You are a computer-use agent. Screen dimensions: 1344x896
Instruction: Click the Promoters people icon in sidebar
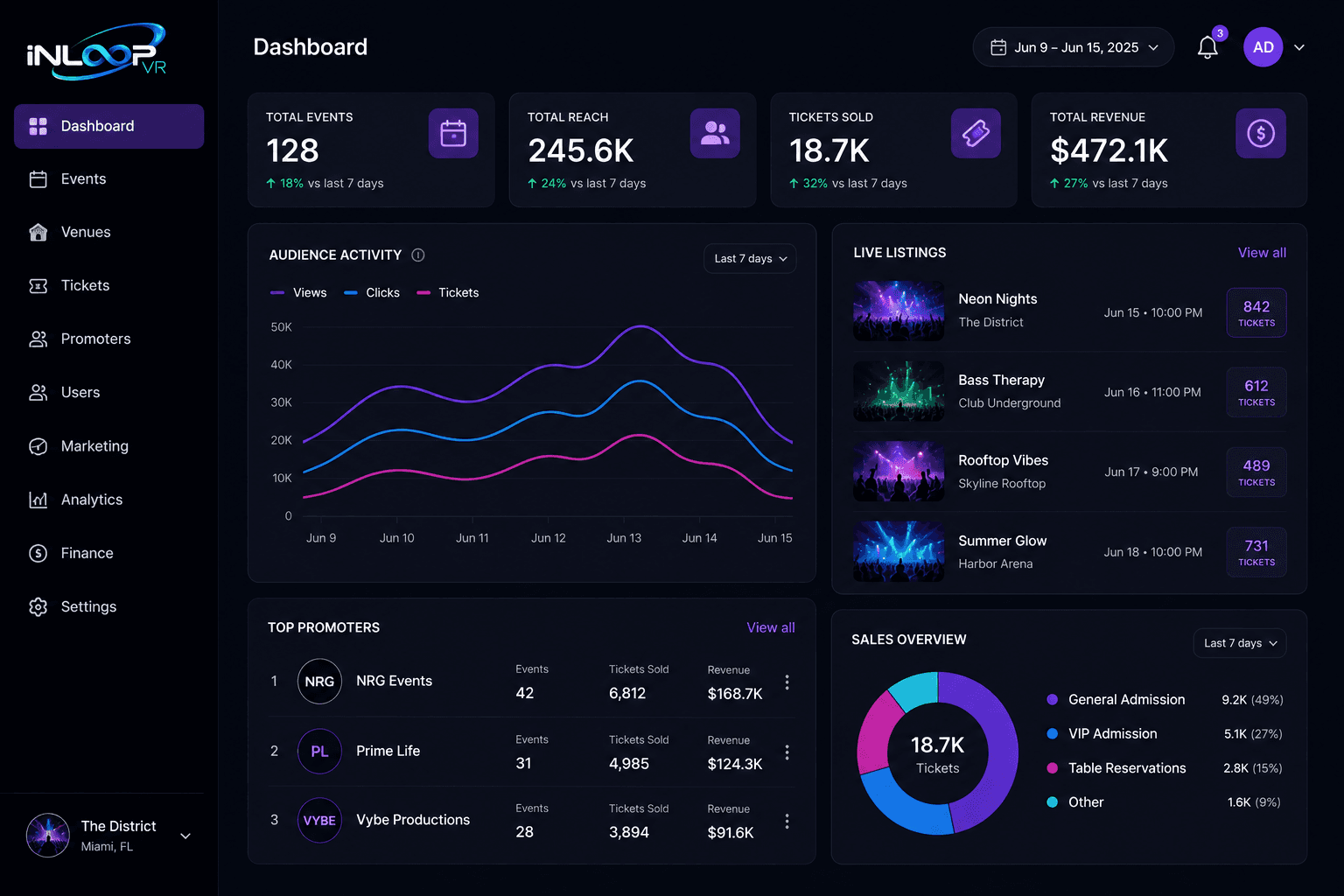[38, 339]
